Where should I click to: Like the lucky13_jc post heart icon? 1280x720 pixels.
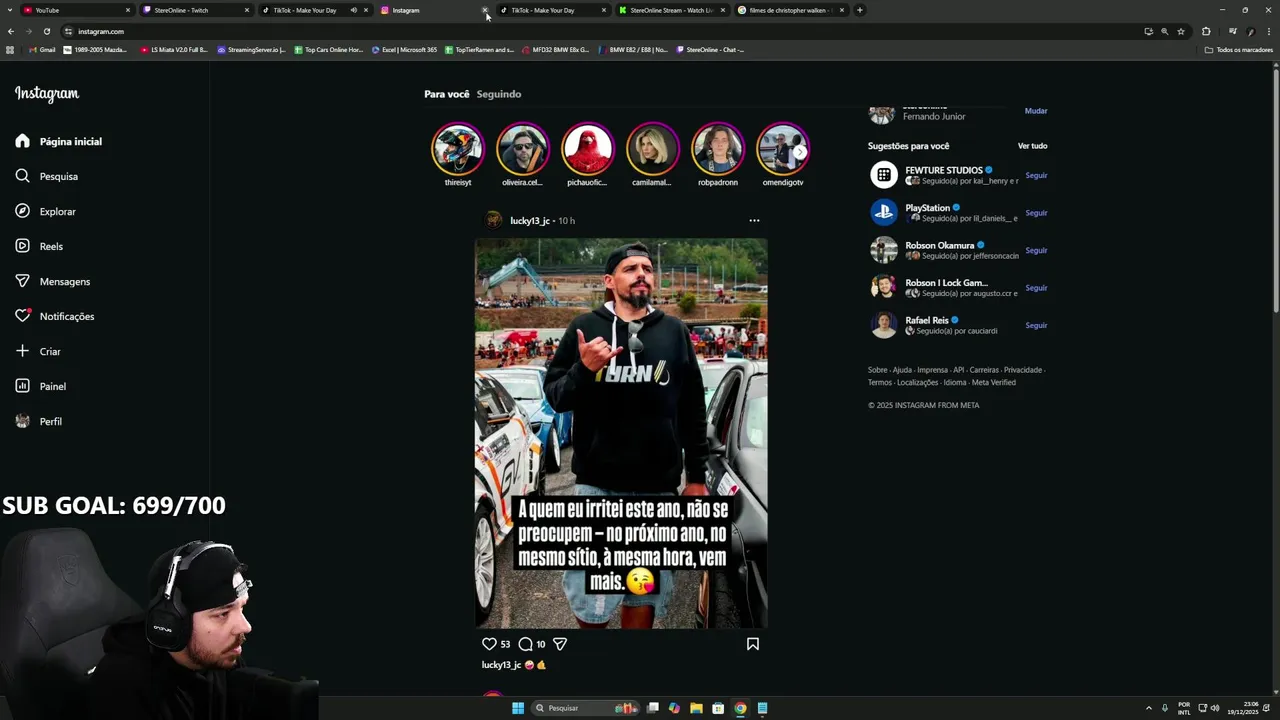pos(489,644)
